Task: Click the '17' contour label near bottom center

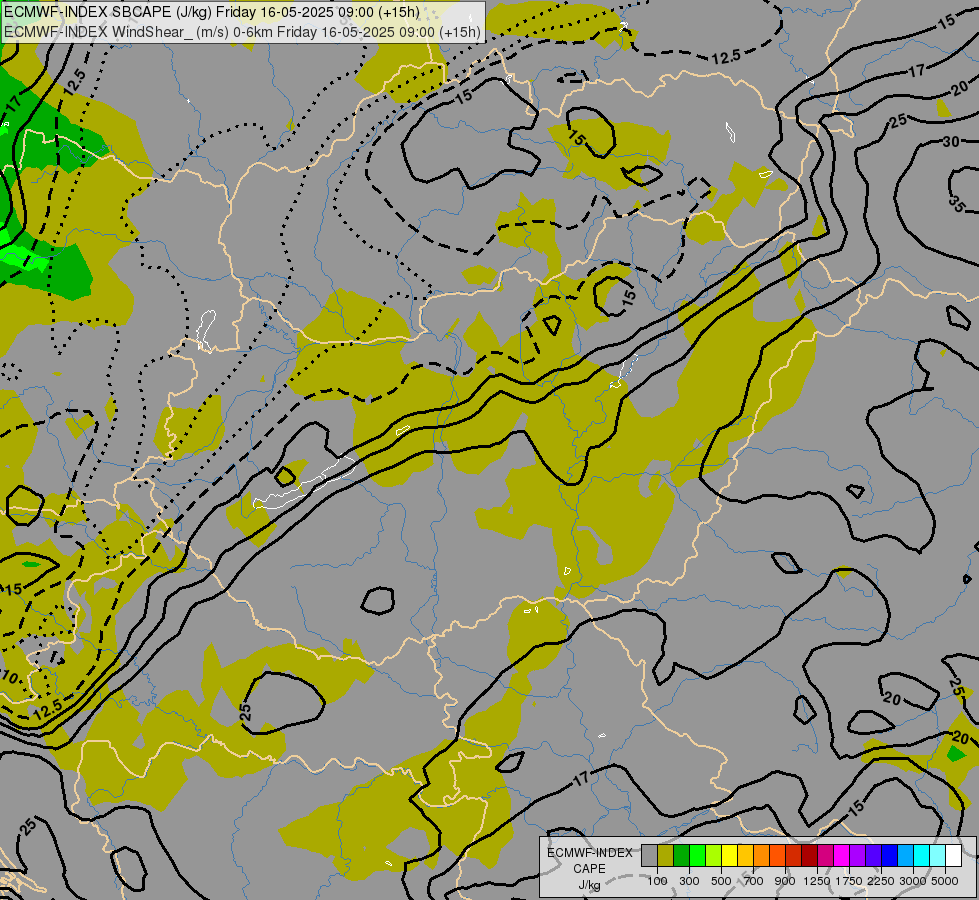Action: [x=581, y=779]
